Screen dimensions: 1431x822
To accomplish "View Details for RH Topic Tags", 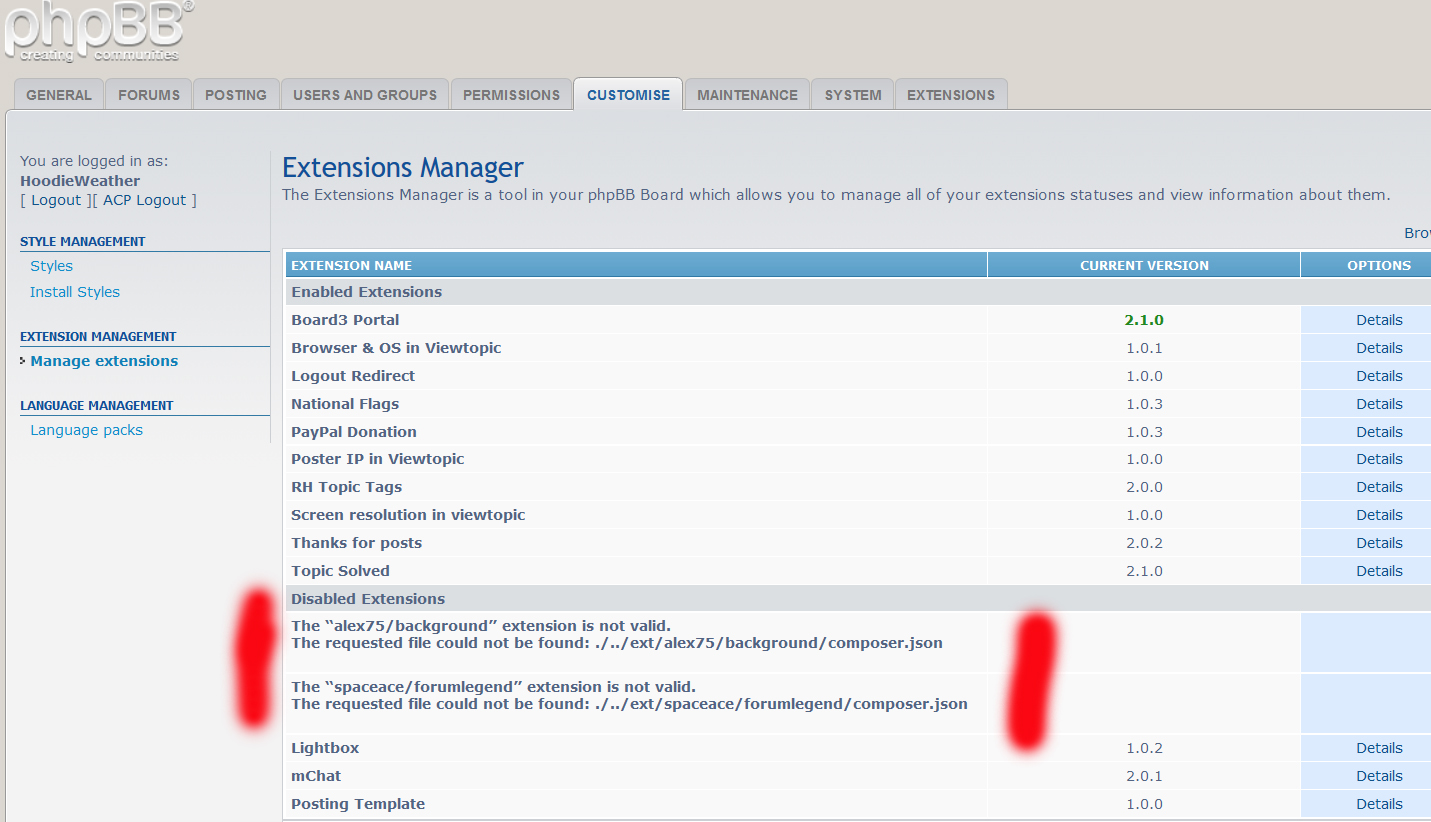I will pos(1379,487).
